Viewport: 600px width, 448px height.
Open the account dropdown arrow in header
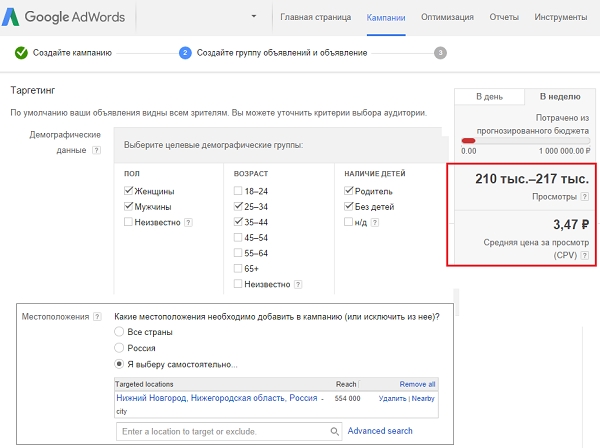pyautogui.click(x=254, y=17)
